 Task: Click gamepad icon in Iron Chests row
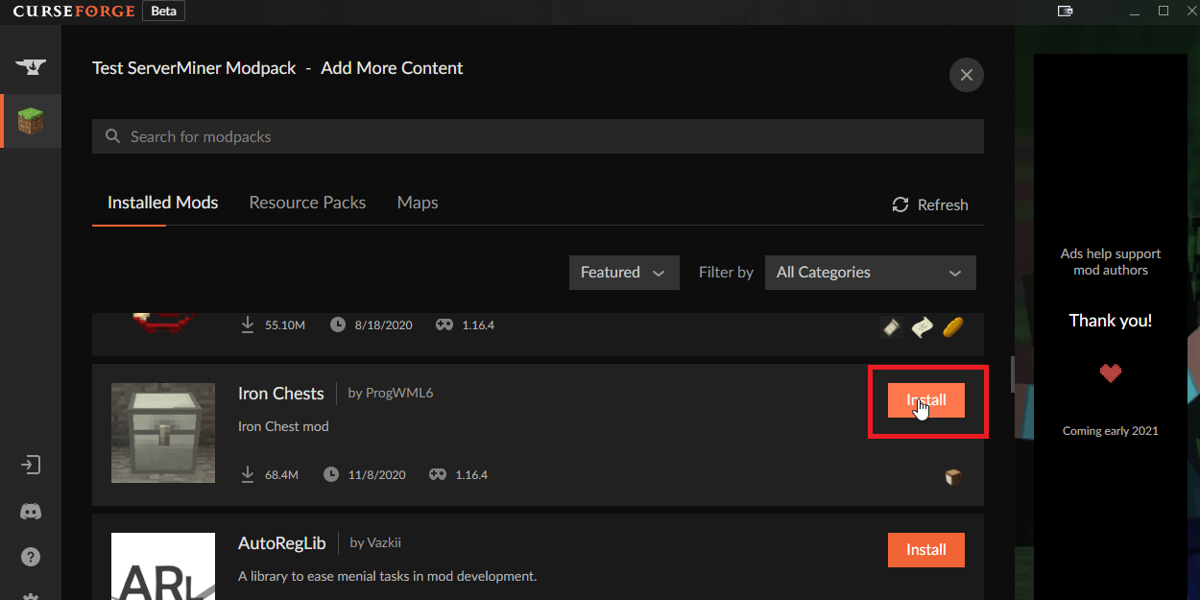pos(437,474)
